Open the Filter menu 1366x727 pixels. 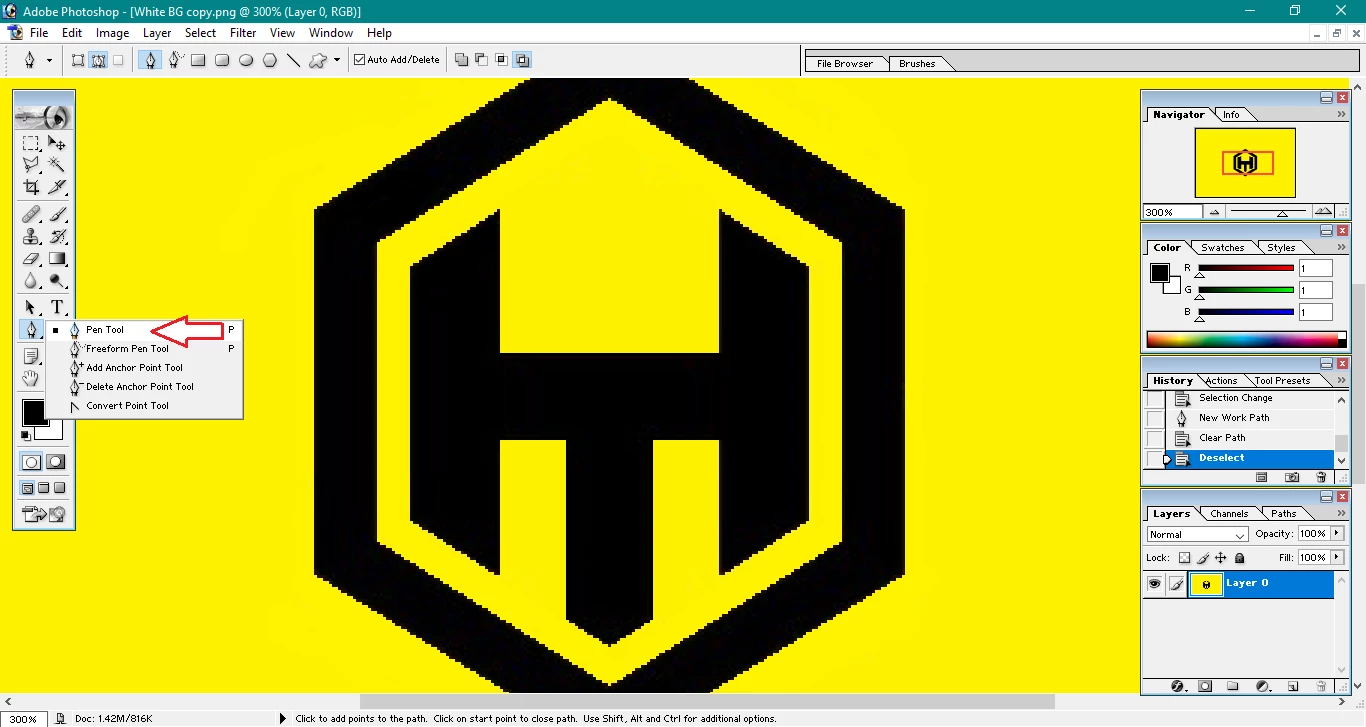pyautogui.click(x=243, y=33)
